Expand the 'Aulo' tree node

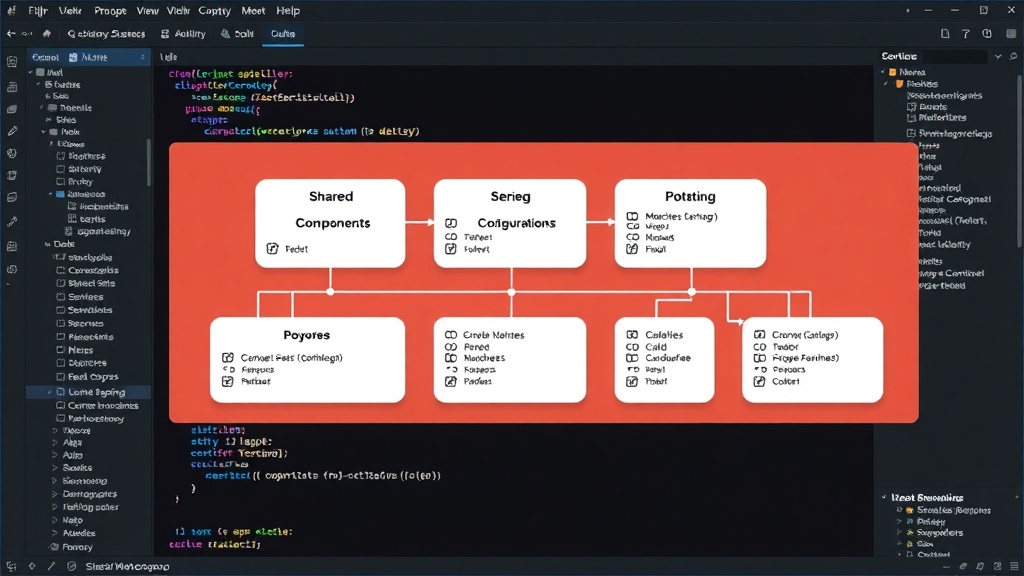click(55, 455)
